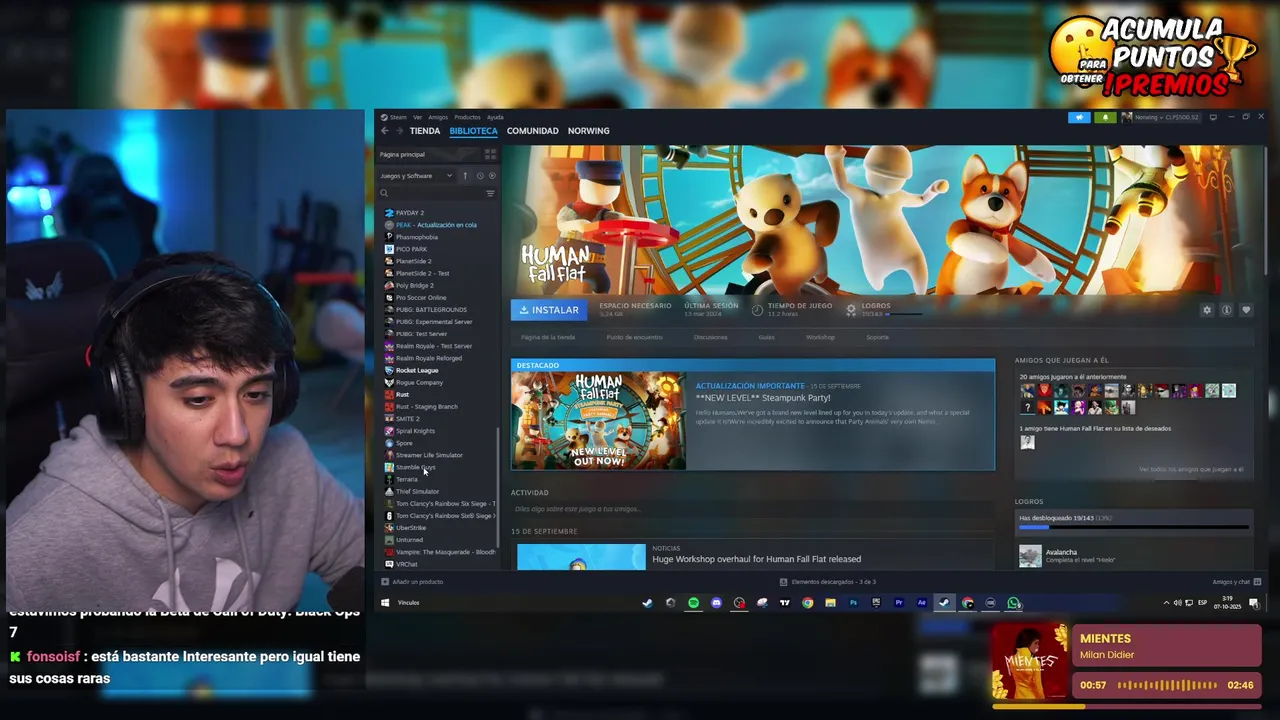The width and height of the screenshot is (1280, 720).
Task: Switch to the BIBLIOTECA tab
Action: pyautogui.click(x=473, y=131)
